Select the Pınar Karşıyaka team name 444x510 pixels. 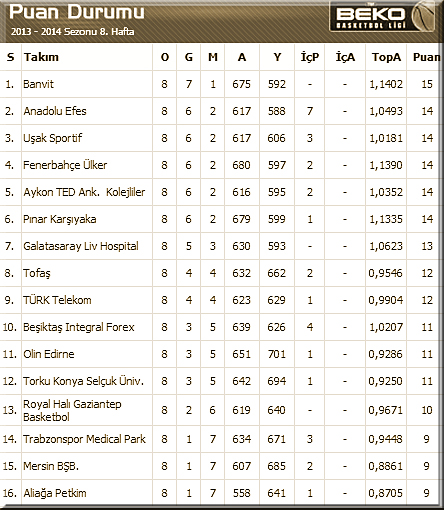point(60,219)
